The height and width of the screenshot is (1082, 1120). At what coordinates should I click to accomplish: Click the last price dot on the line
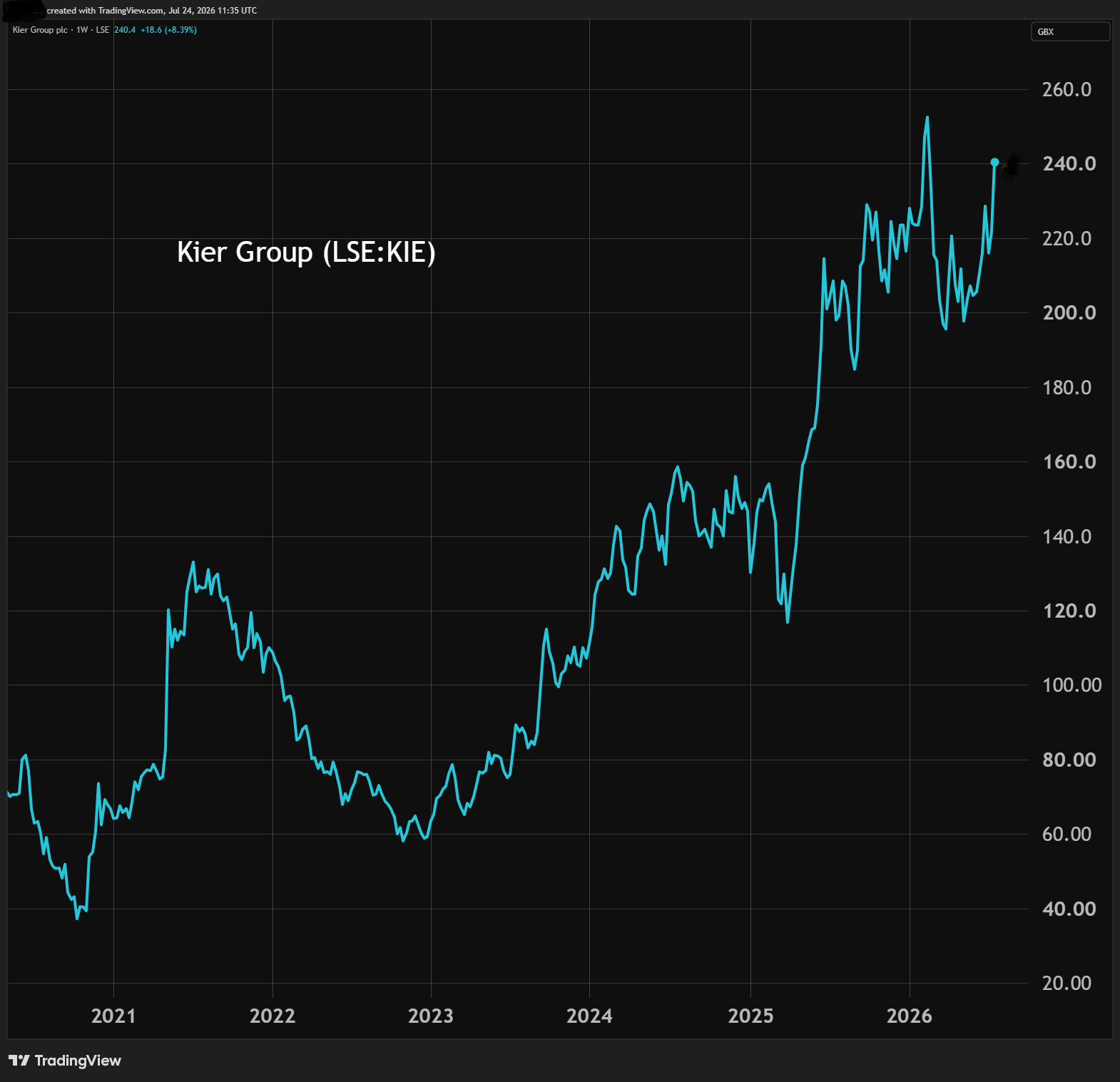tap(994, 163)
